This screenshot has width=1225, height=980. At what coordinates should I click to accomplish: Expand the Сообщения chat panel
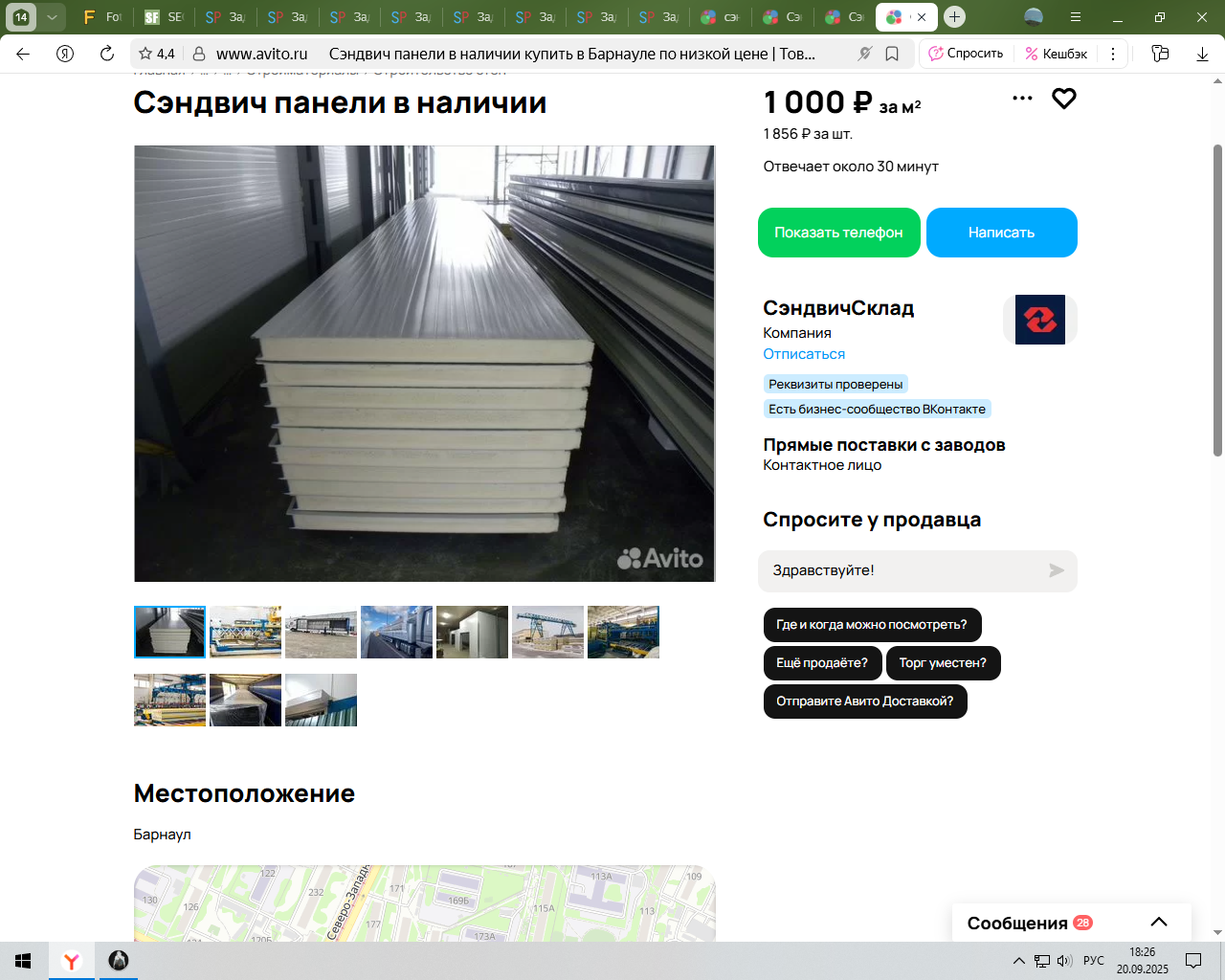coord(1159,923)
